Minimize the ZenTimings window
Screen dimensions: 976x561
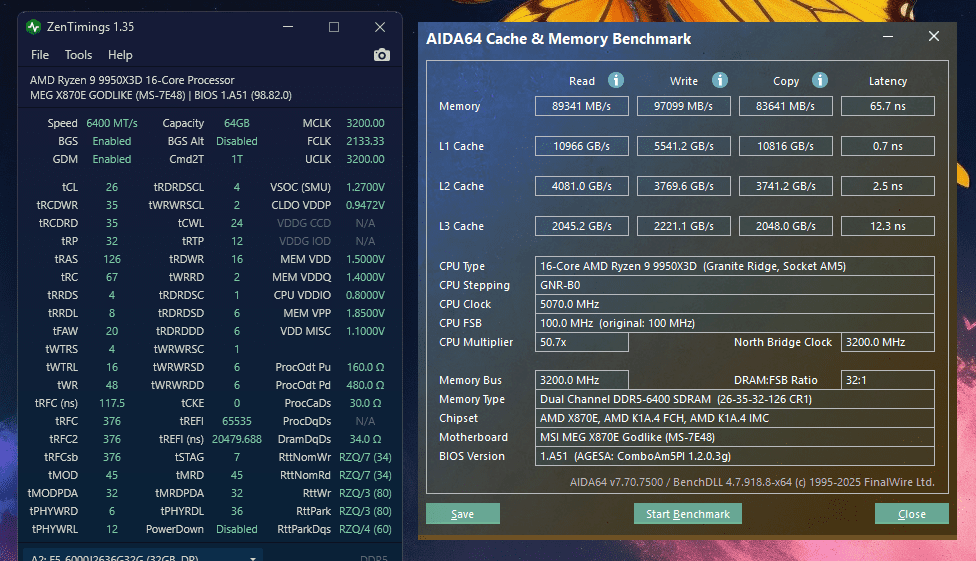click(288, 27)
